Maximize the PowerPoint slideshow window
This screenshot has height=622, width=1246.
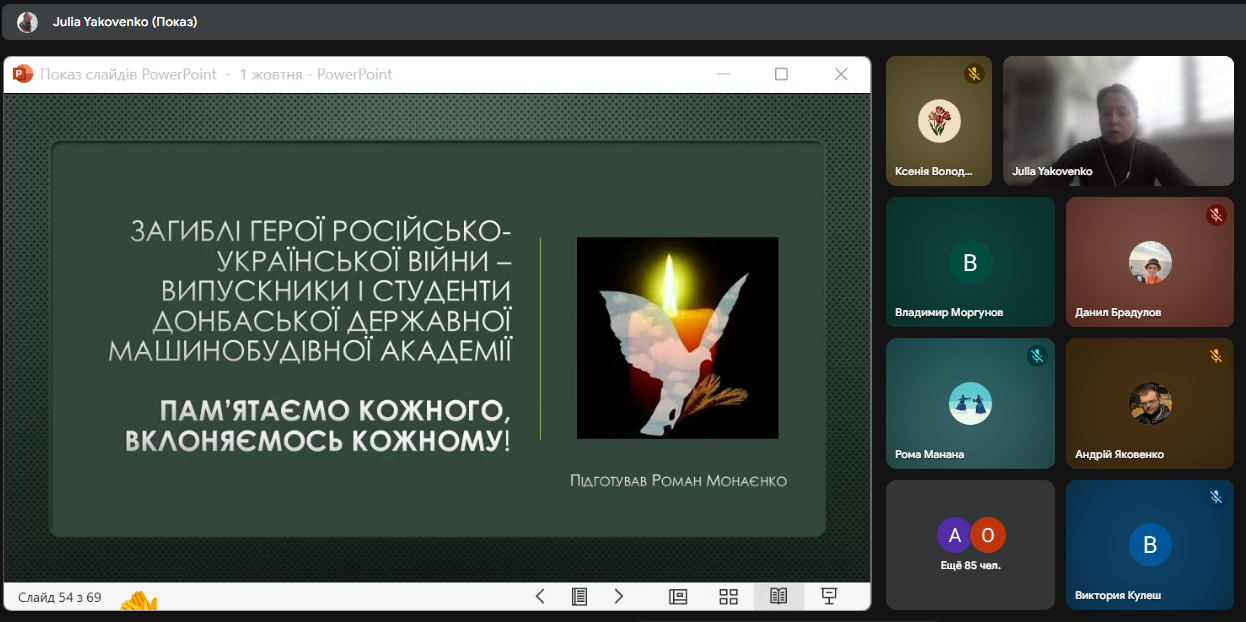click(x=781, y=74)
